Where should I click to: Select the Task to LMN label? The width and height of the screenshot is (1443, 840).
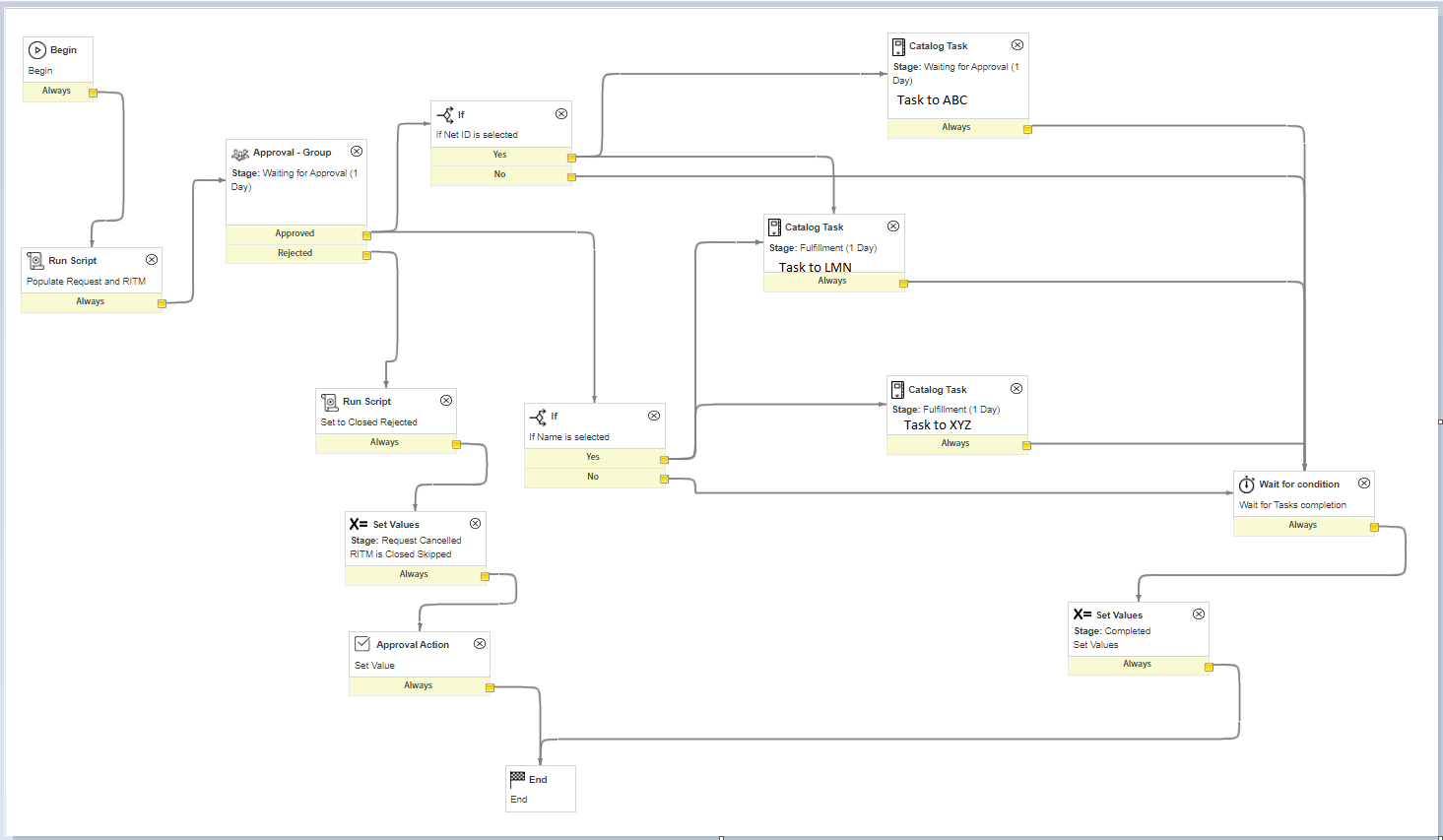[x=816, y=267]
